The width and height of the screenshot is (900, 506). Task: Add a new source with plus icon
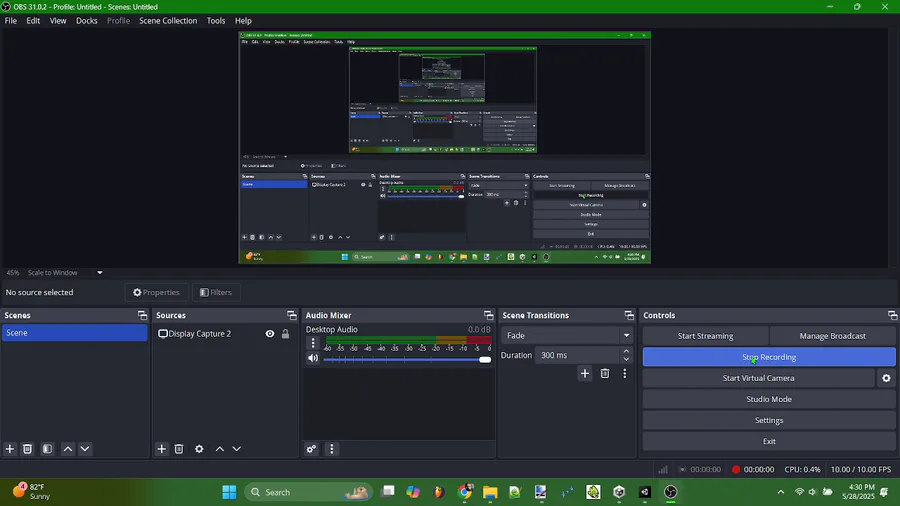tap(161, 449)
